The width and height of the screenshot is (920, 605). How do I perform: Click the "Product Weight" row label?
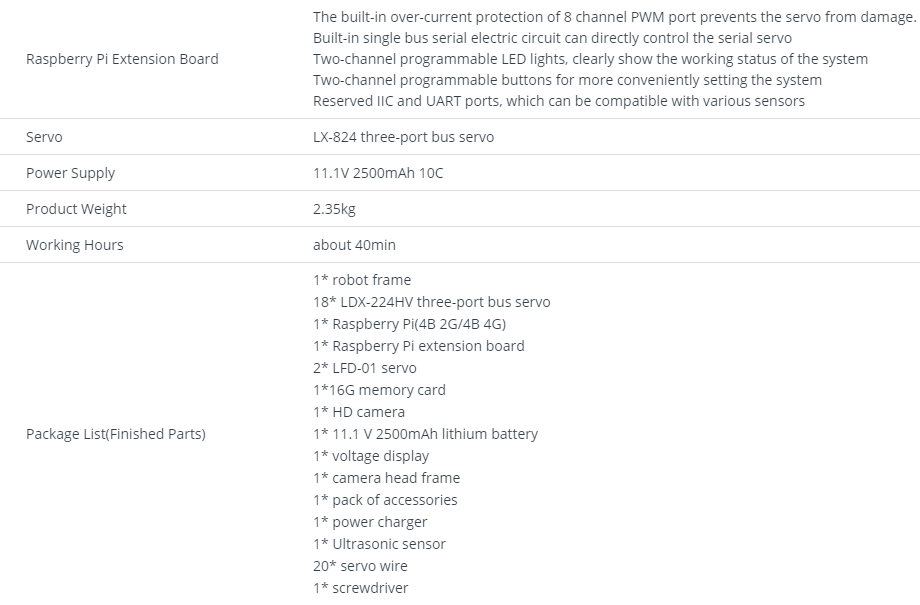click(76, 209)
